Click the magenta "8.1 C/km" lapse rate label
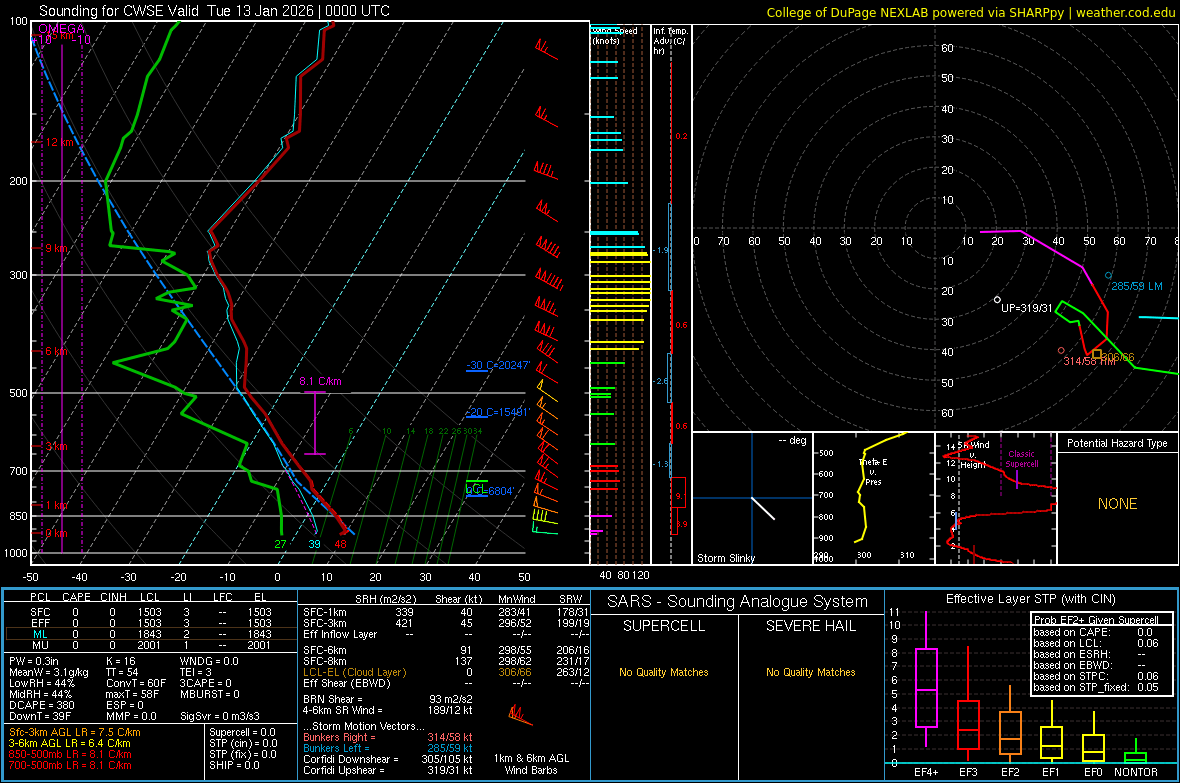Viewport: 1180px width, 783px height. [321, 381]
